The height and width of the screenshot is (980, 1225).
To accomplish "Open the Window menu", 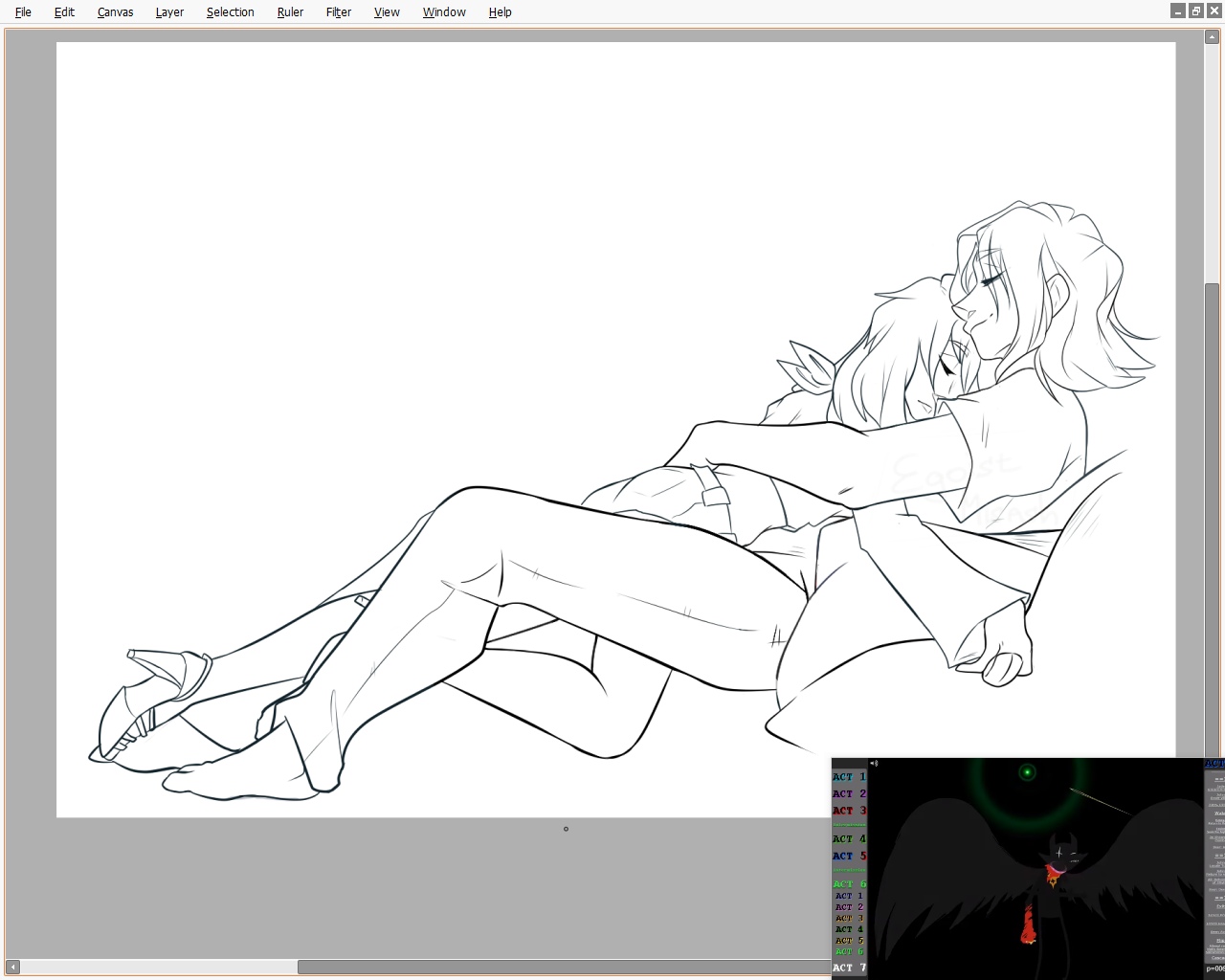I will tap(444, 12).
